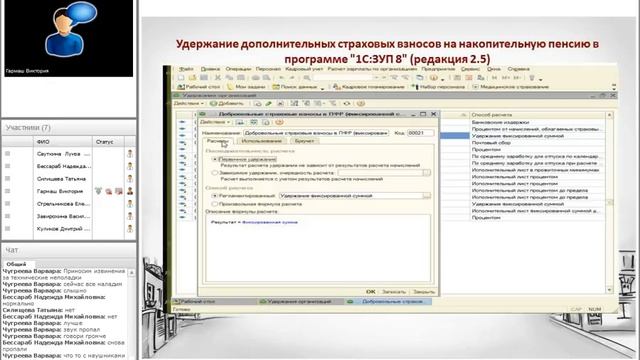640x360 pixels.
Task: Click the chat panel scrollbar up arrow
Action: point(131,273)
